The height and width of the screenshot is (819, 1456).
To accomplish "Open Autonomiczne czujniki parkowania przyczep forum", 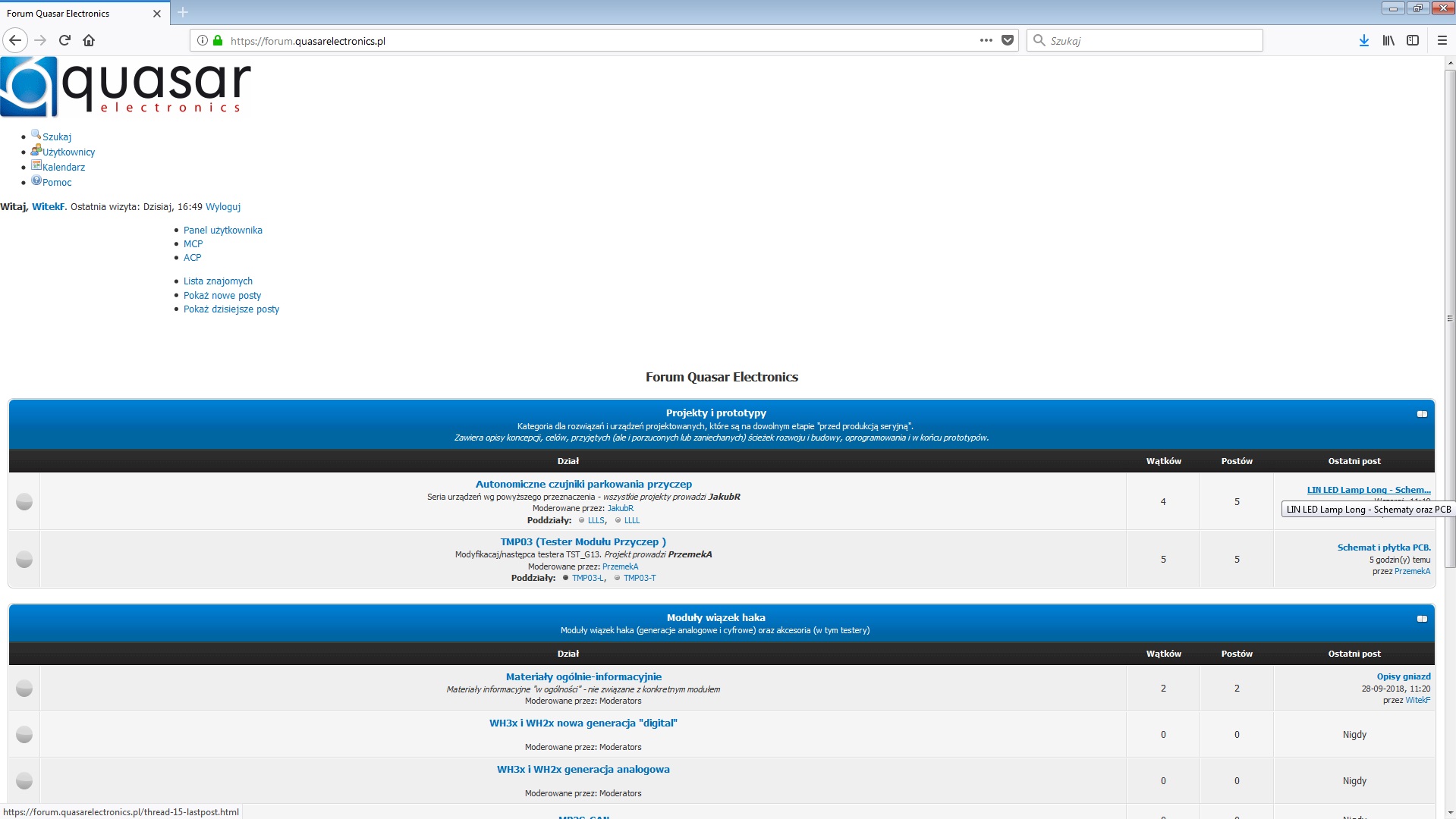I will point(583,484).
